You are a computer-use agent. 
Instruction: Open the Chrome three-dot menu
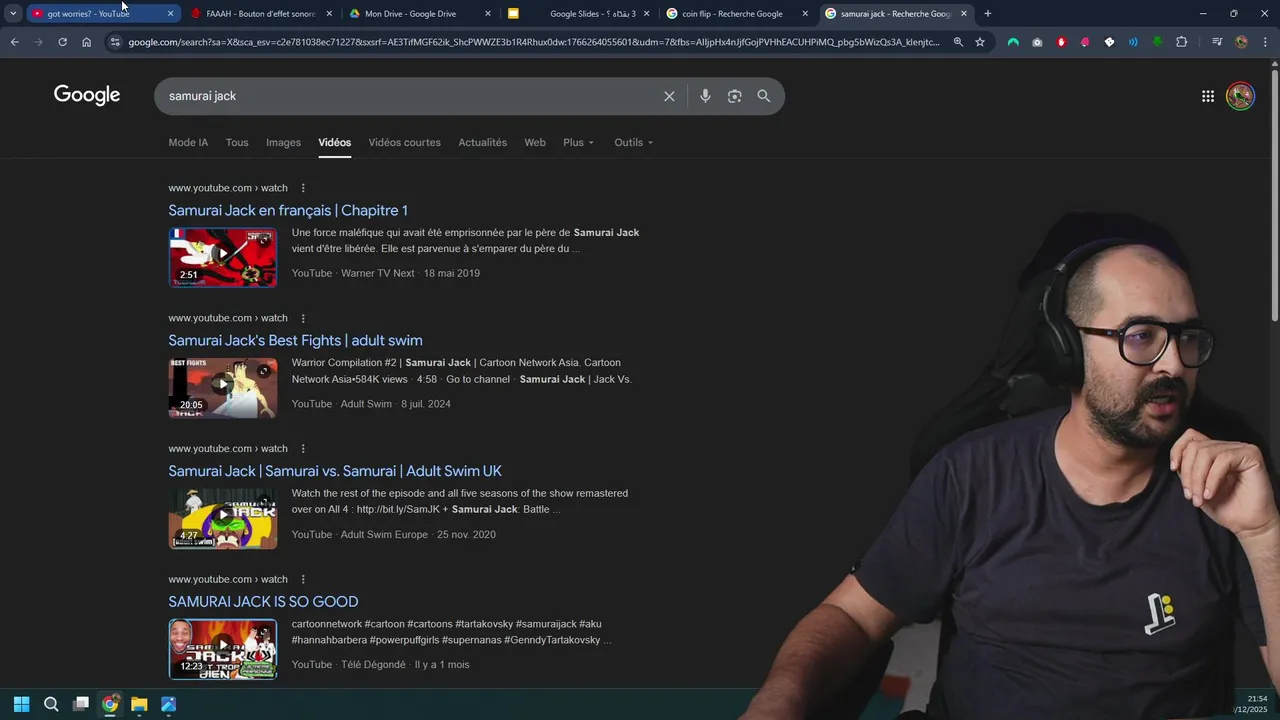[x=1265, y=42]
